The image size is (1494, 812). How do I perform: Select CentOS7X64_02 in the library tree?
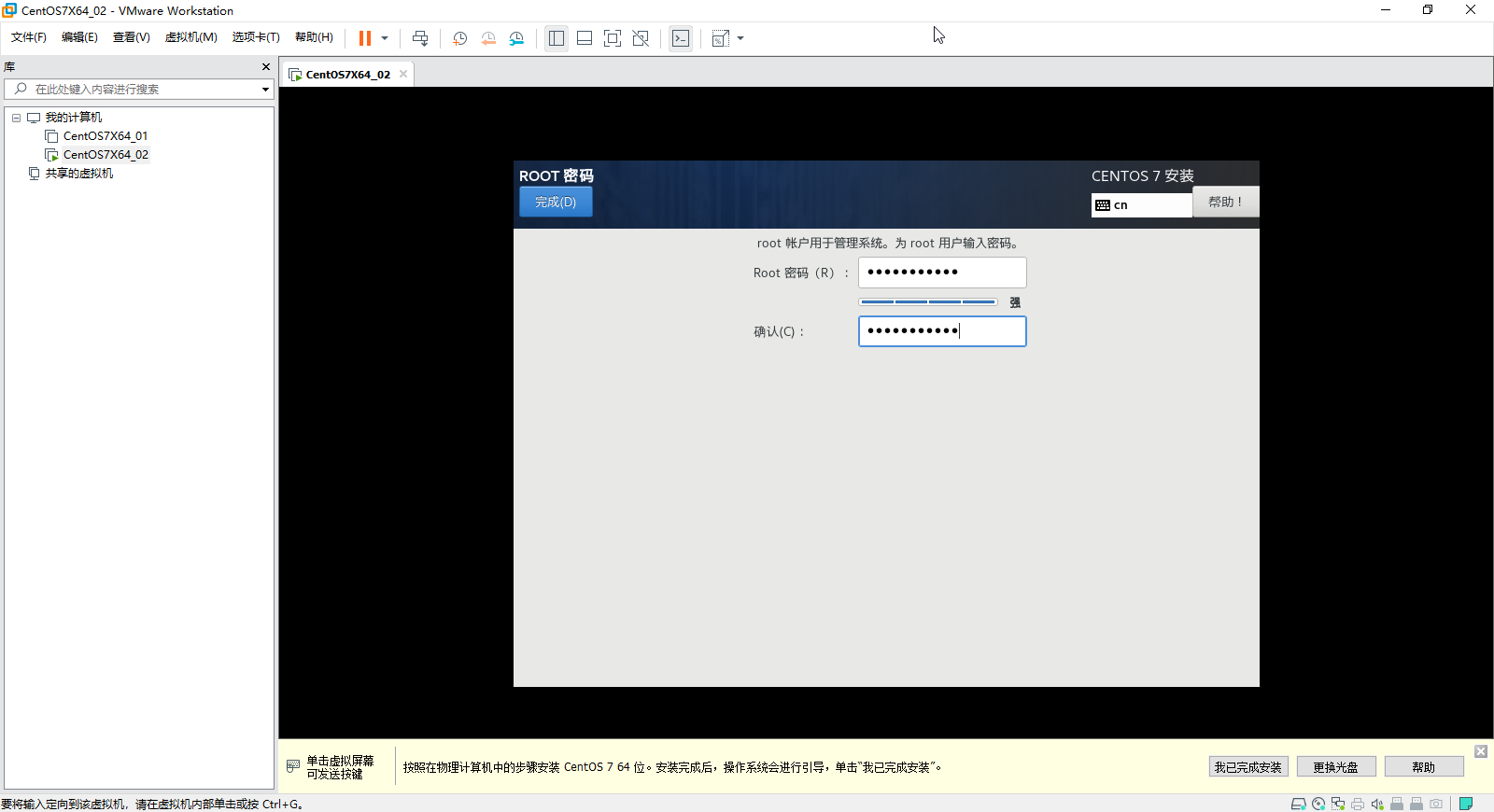(106, 155)
